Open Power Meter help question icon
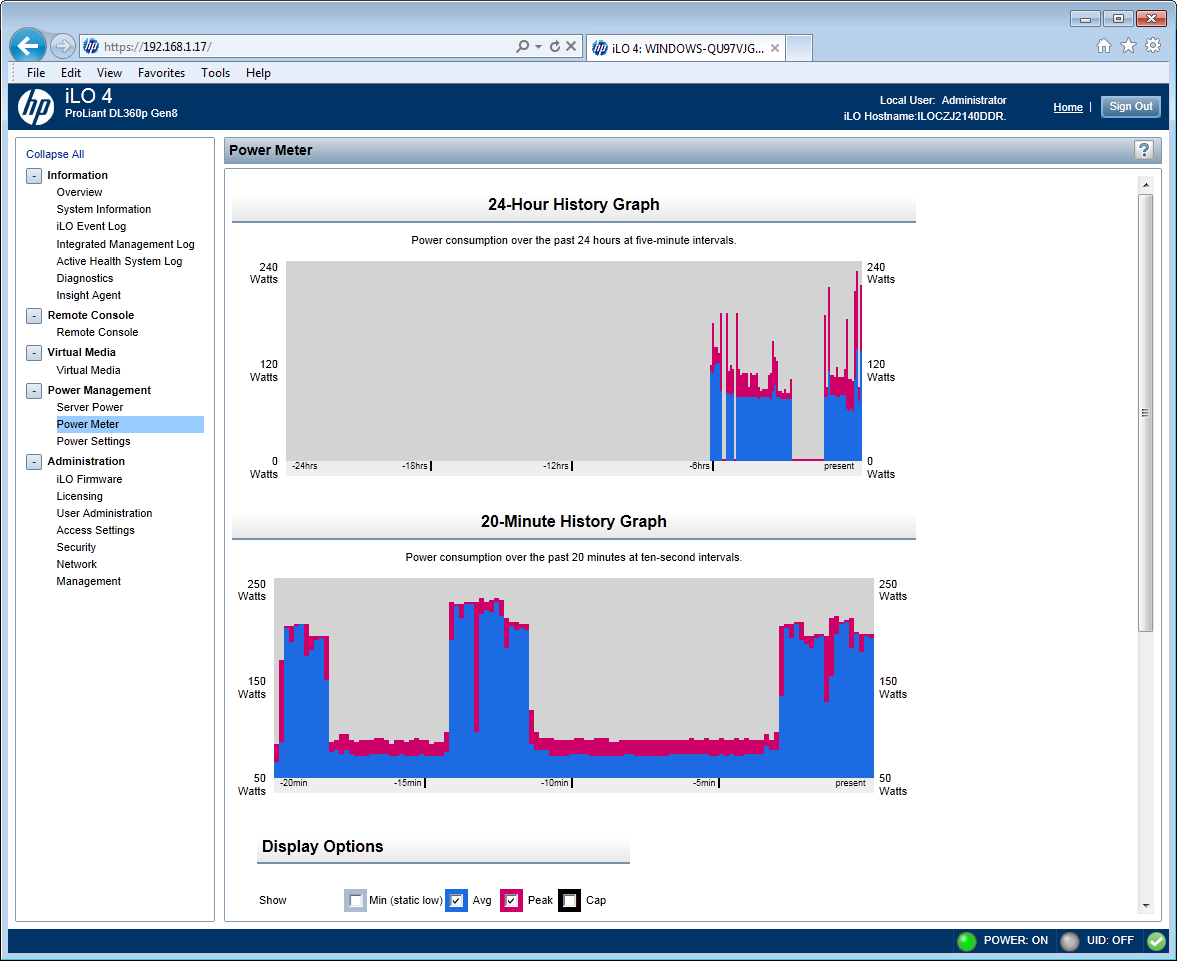This screenshot has height=961, width=1177. (1143, 150)
